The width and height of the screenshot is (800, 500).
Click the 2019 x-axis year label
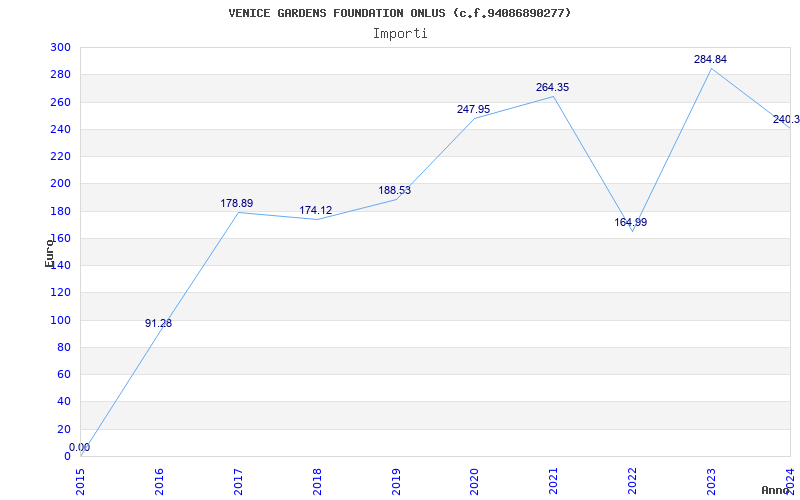coord(396,482)
